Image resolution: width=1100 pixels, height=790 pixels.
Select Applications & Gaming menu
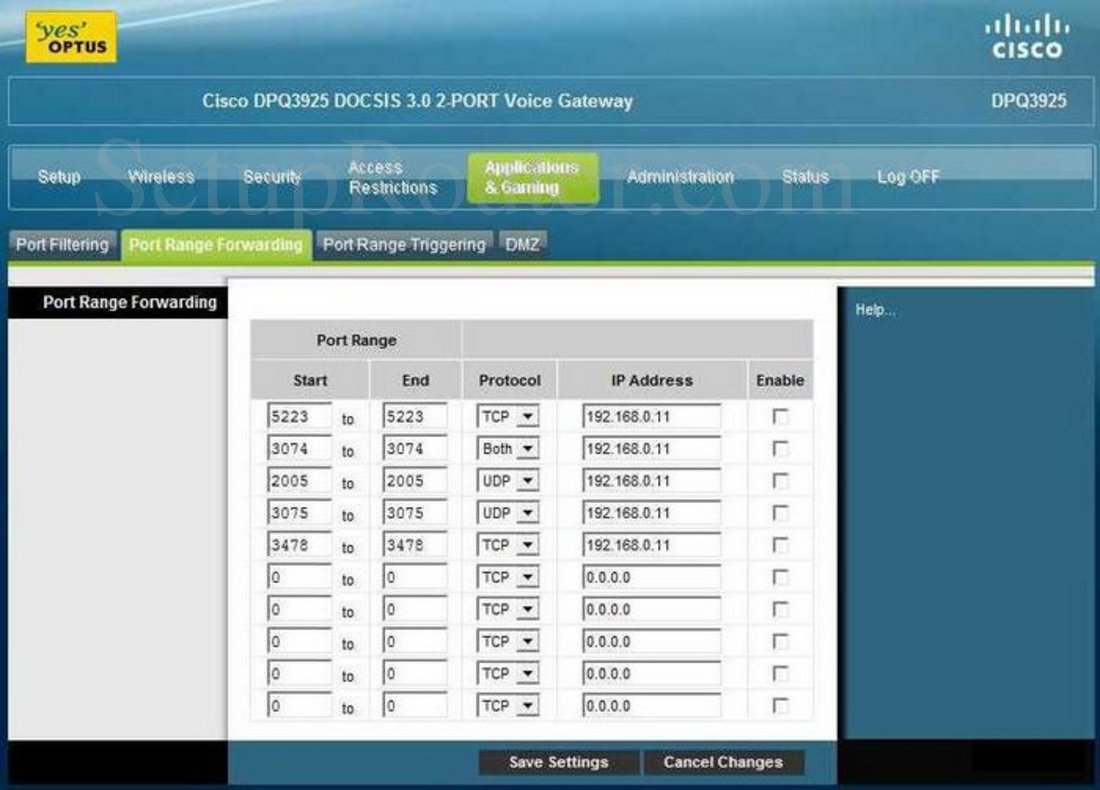click(x=532, y=178)
